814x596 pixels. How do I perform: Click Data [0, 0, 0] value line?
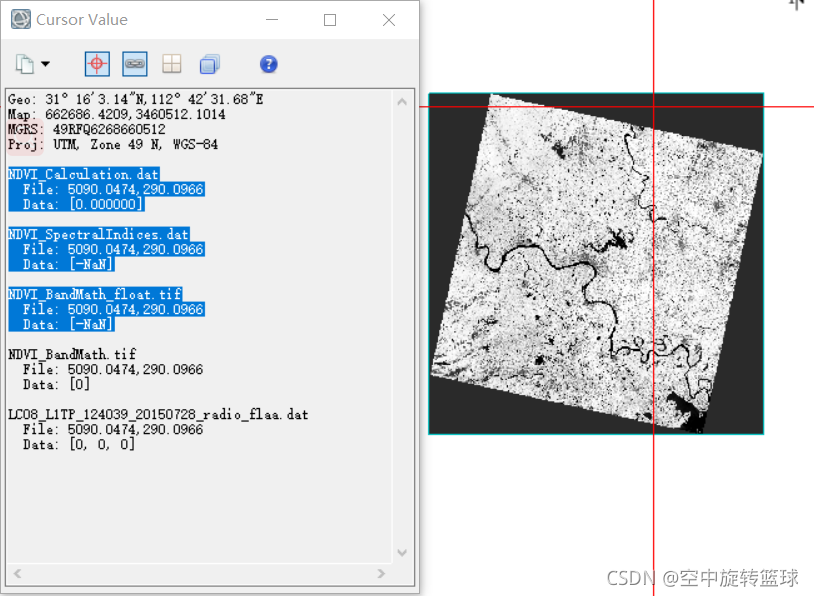(78, 445)
